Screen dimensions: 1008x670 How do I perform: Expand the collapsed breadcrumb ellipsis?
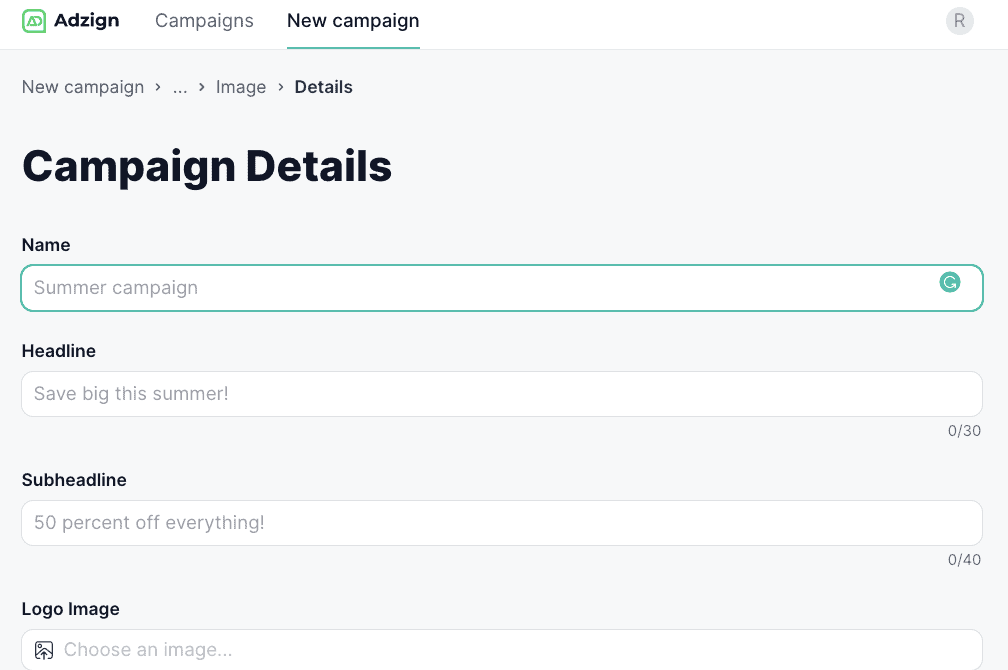180,87
